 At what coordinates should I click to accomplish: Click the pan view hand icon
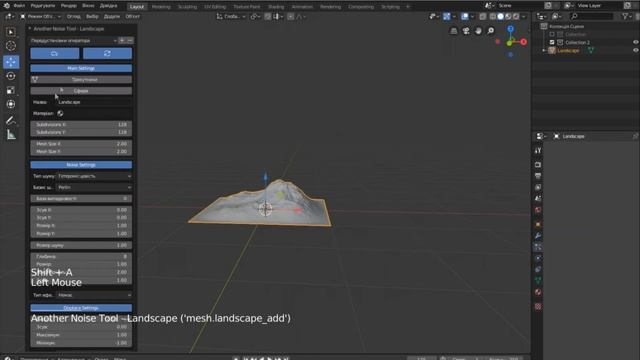click(x=478, y=31)
